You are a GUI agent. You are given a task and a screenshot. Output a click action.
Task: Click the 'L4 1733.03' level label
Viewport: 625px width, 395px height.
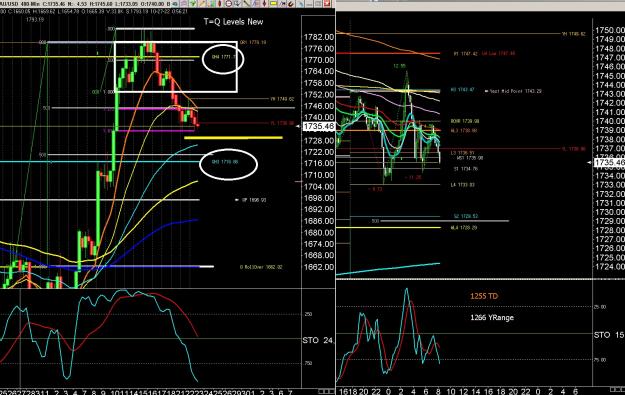click(x=463, y=185)
